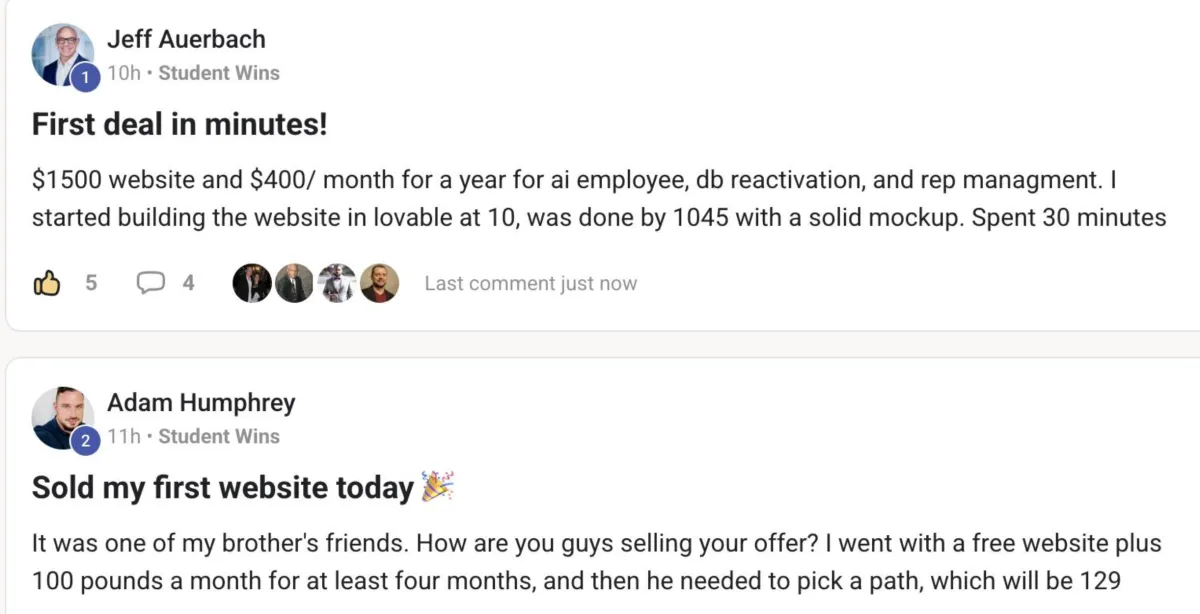Open the second commenter avatar in the row

click(294, 283)
